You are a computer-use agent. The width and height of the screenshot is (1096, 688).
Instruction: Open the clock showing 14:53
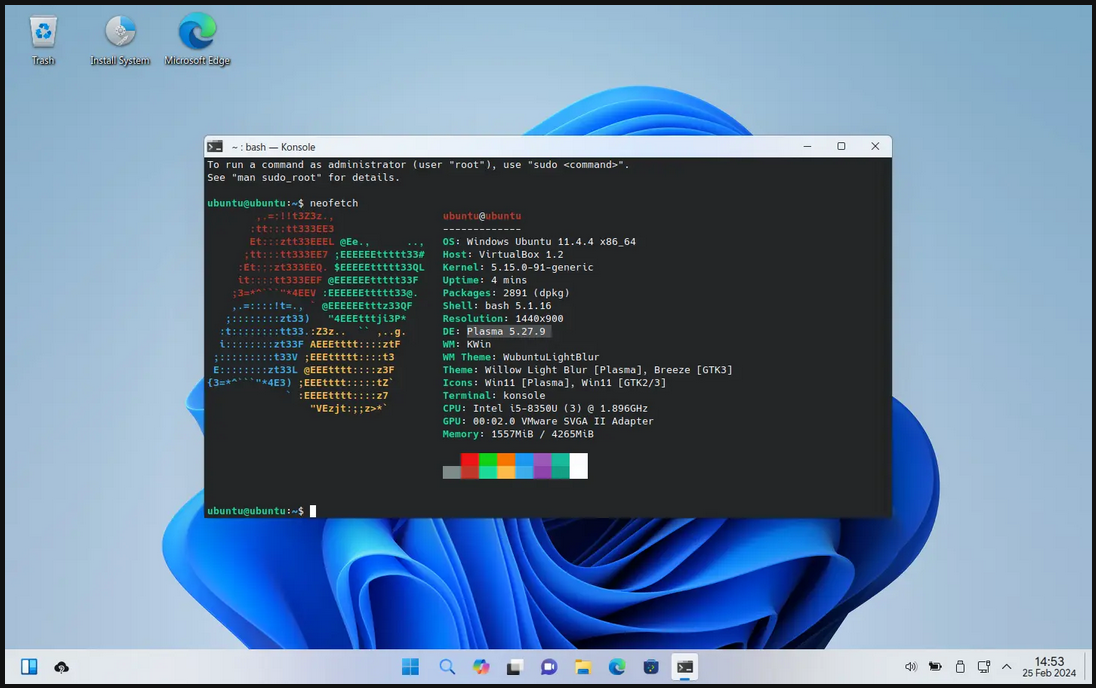(1049, 667)
